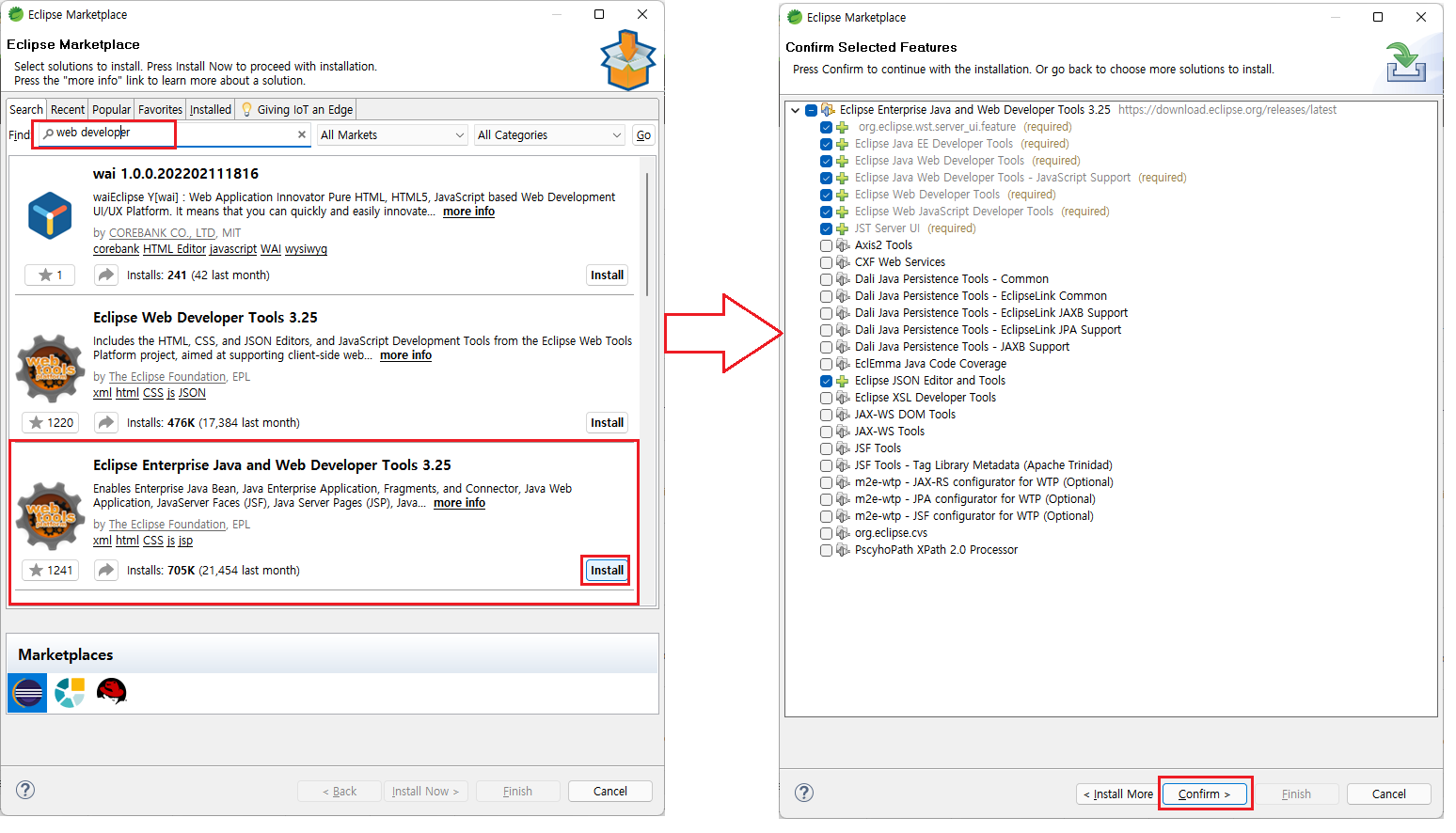Viewport: 1456px width, 833px height.
Task: Check the CXF Web Services feature
Action: pos(826,262)
